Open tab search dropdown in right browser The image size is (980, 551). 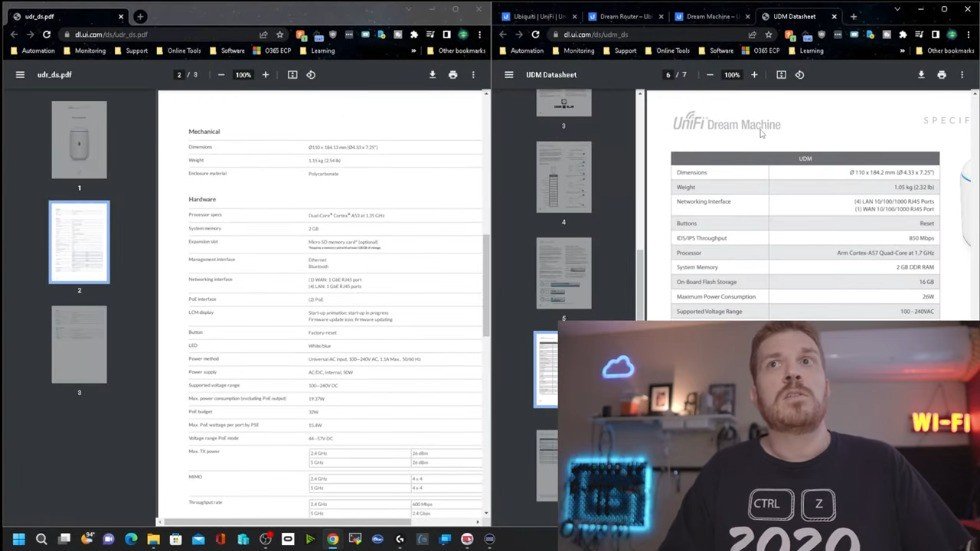(897, 9)
